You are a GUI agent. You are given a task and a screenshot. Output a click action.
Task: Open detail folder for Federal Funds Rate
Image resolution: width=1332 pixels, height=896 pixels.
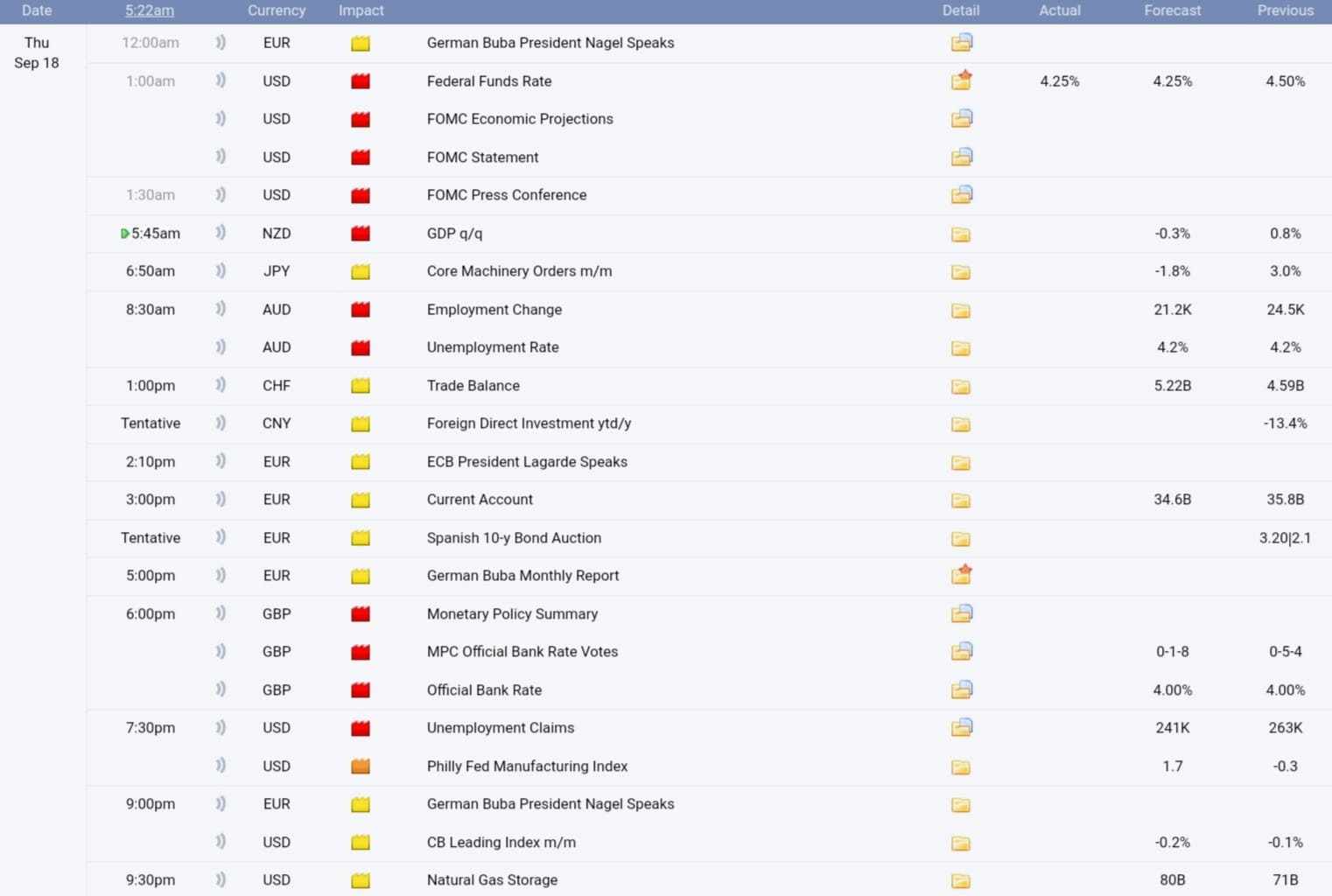[x=961, y=81]
